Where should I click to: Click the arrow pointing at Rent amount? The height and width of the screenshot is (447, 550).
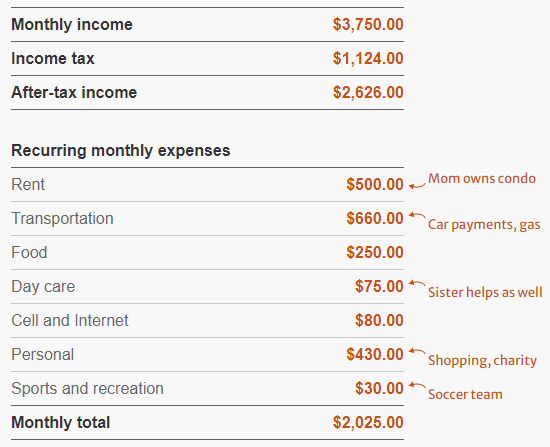pos(417,186)
